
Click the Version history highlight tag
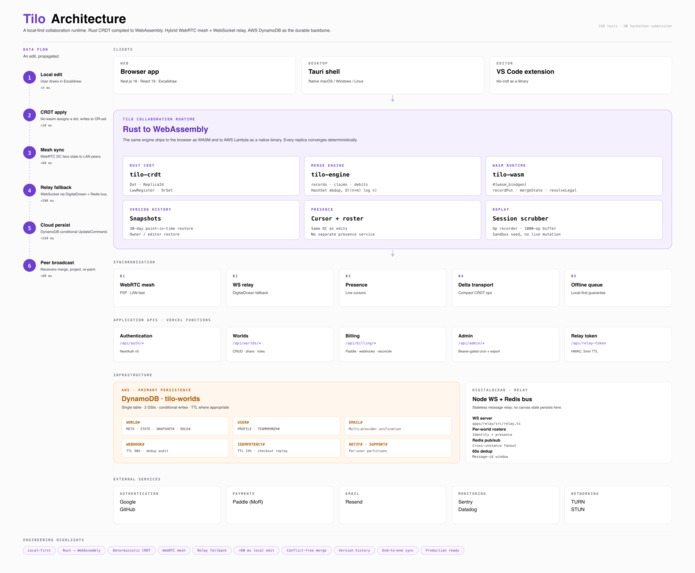(354, 550)
